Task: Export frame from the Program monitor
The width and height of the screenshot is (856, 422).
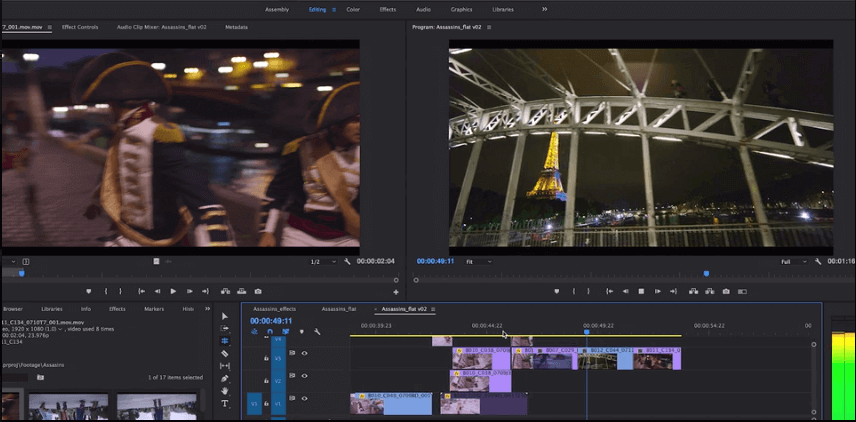Action: pyautogui.click(x=726, y=292)
